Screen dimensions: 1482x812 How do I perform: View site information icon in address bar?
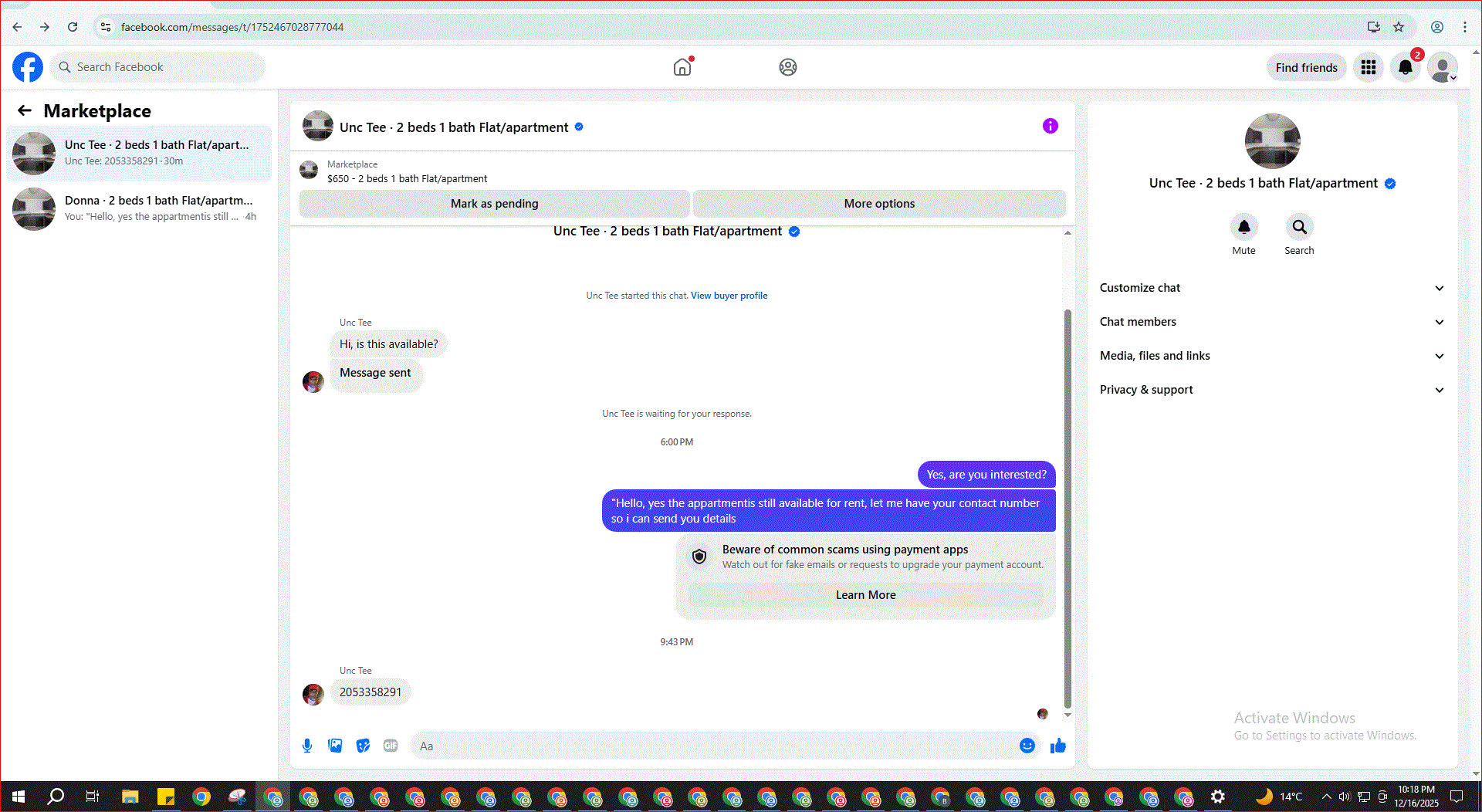coord(106,27)
